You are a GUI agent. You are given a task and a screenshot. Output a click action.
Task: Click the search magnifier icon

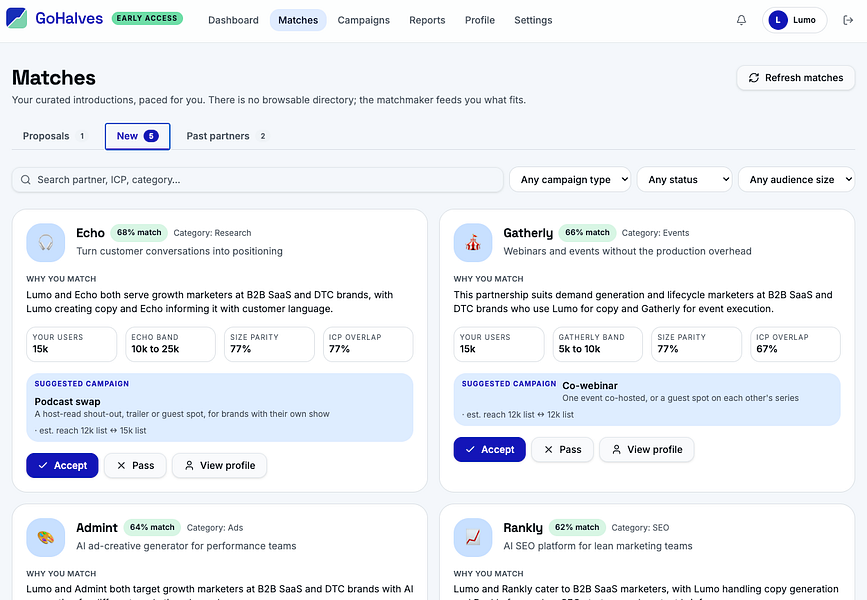pos(25,180)
